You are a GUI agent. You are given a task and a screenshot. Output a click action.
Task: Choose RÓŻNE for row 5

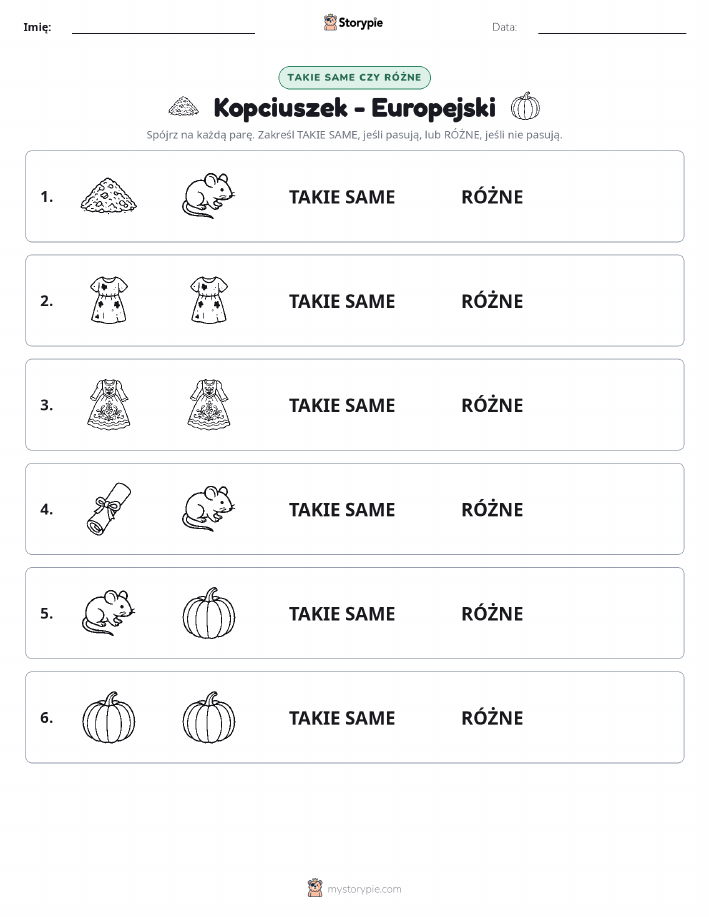point(492,613)
